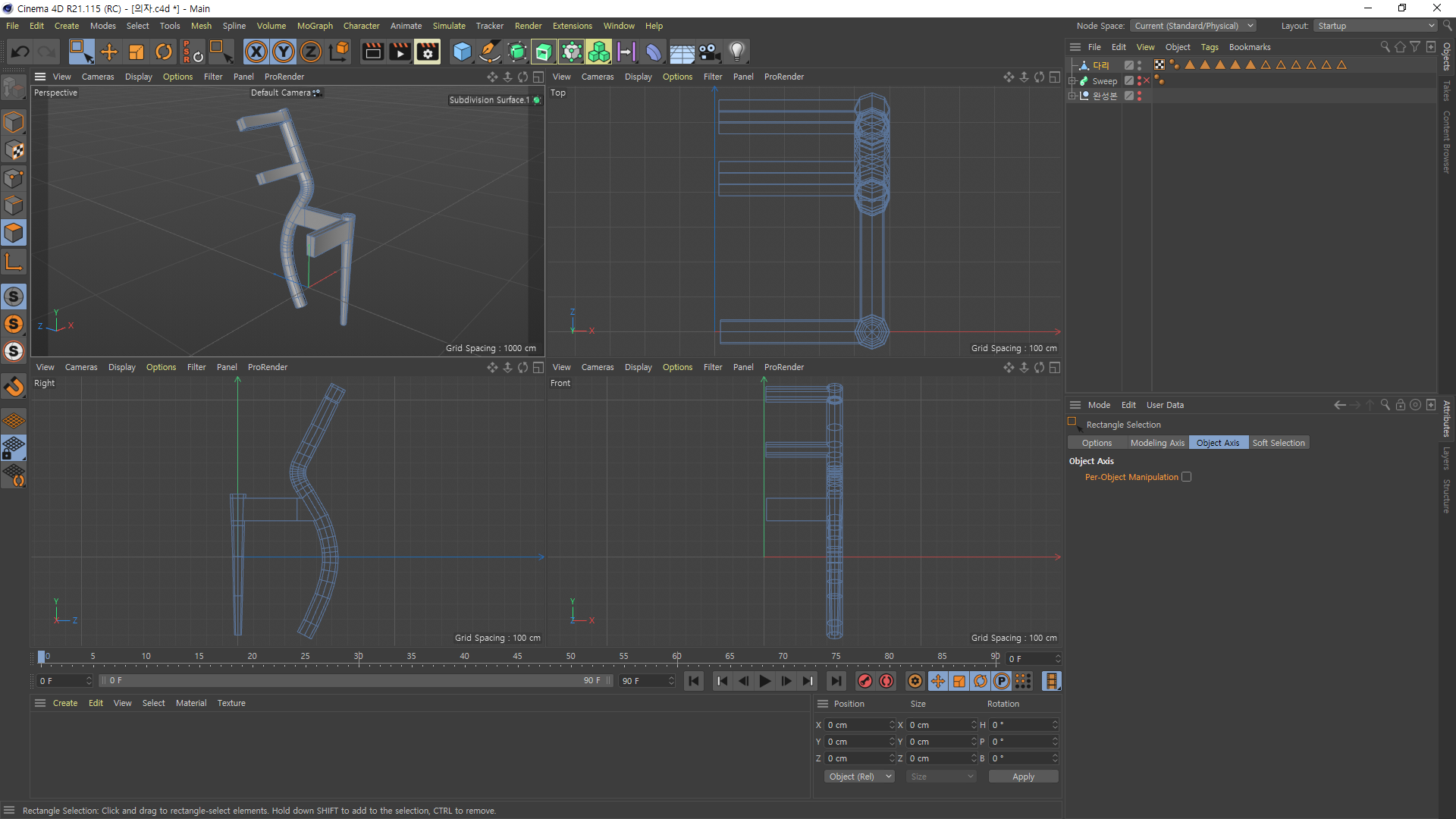Toggle X axis lock
Screen dimensions: 1456x819
point(256,52)
